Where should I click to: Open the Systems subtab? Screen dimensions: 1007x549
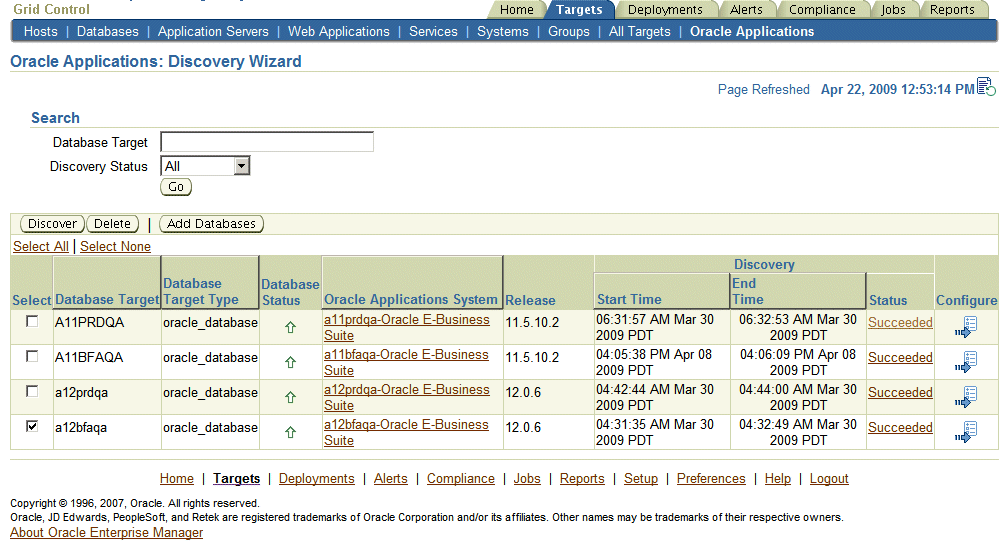pyautogui.click(x=503, y=31)
